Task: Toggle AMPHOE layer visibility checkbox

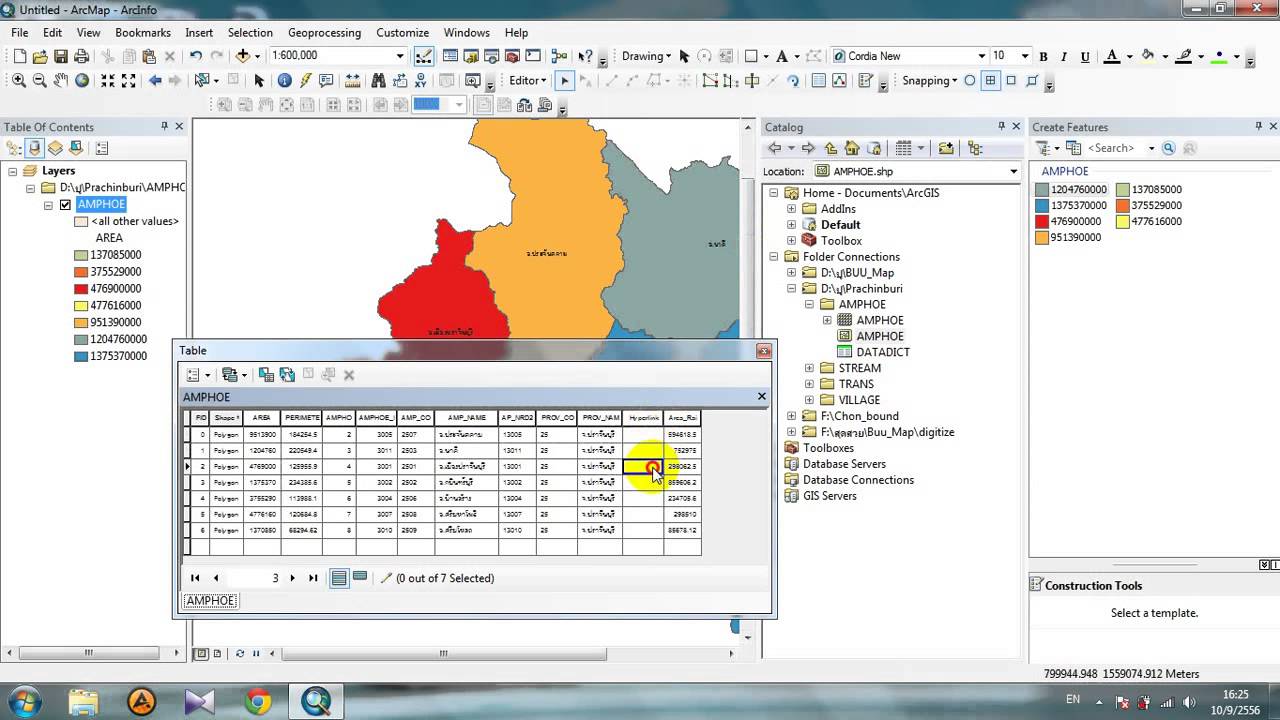Action: (66, 205)
